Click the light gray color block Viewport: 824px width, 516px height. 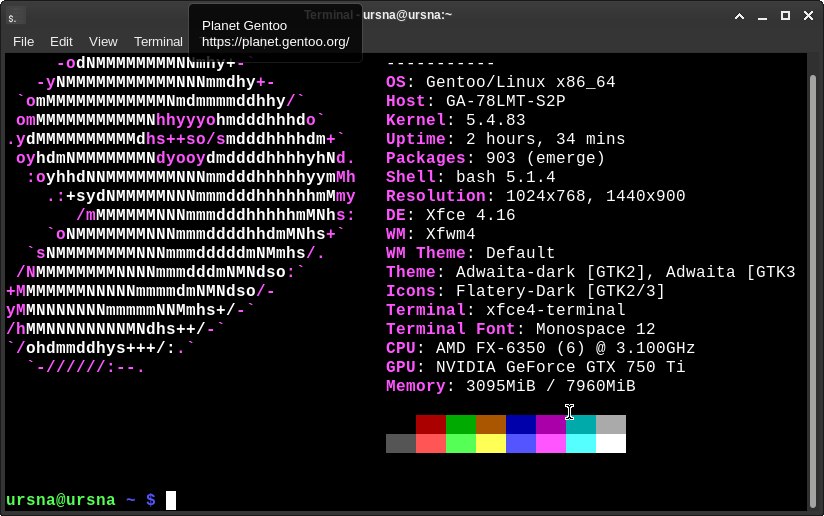pos(611,425)
